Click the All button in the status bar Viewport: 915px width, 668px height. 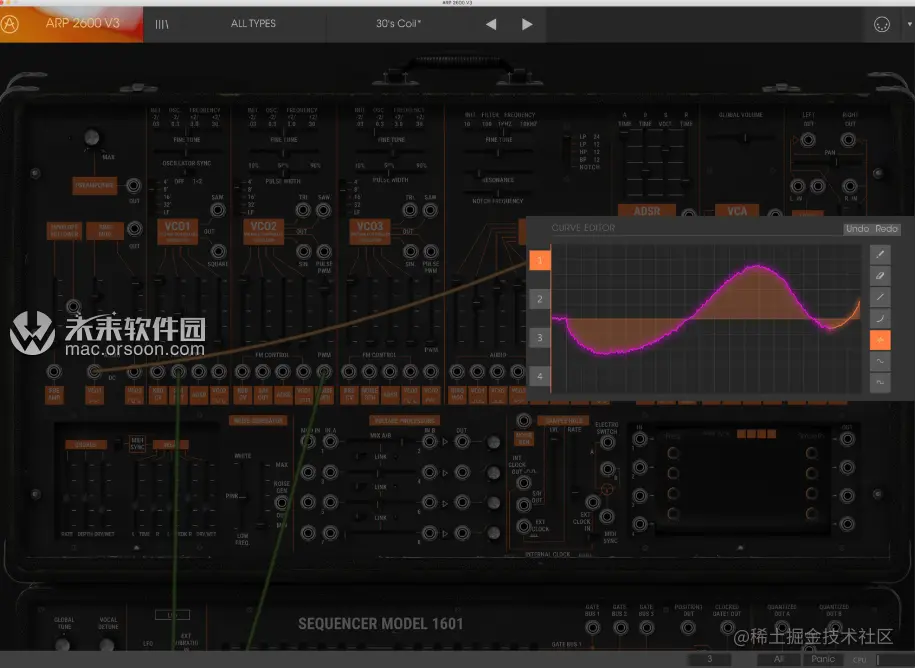pyautogui.click(x=778, y=659)
